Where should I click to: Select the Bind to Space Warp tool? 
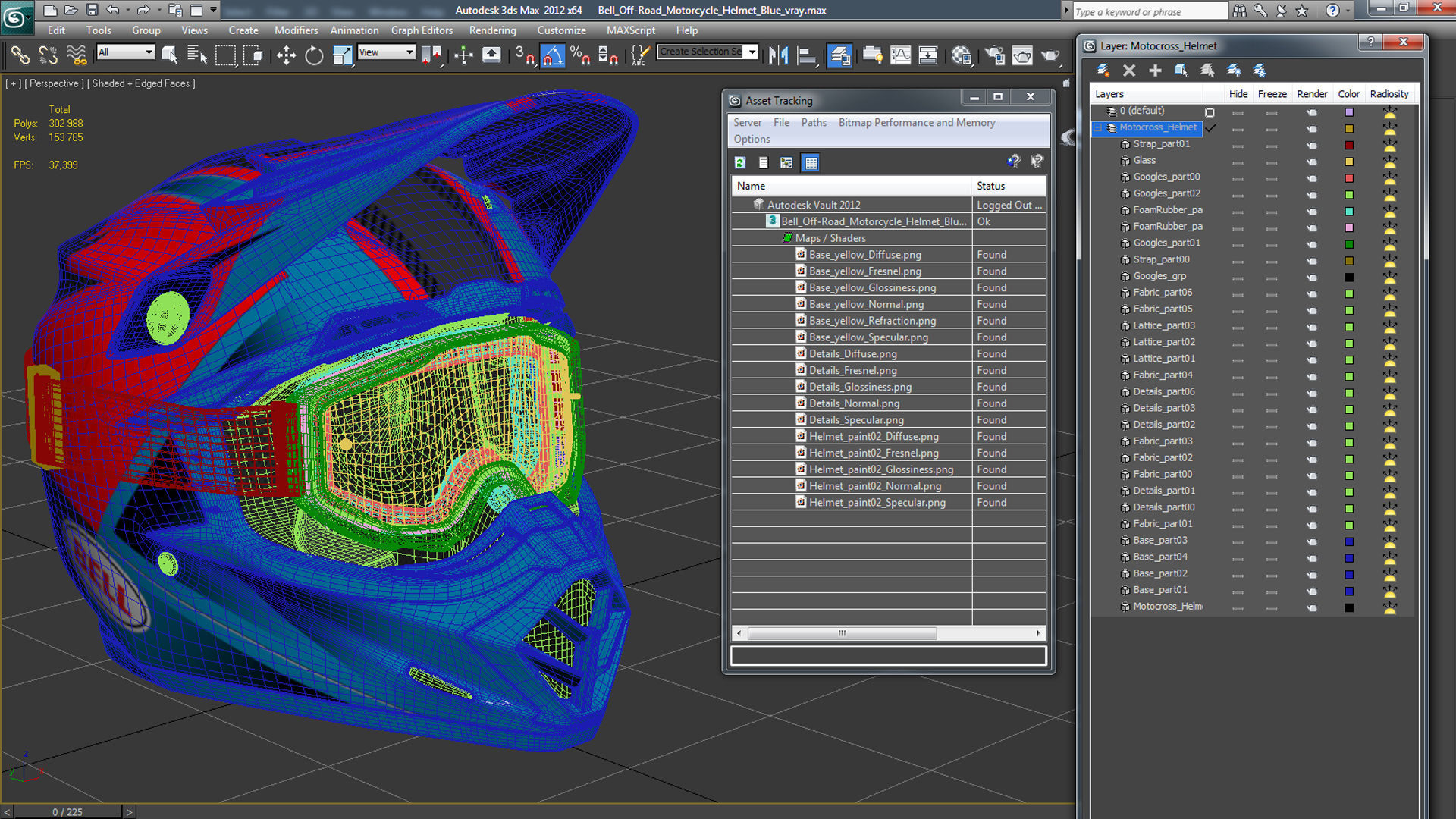pos(76,55)
